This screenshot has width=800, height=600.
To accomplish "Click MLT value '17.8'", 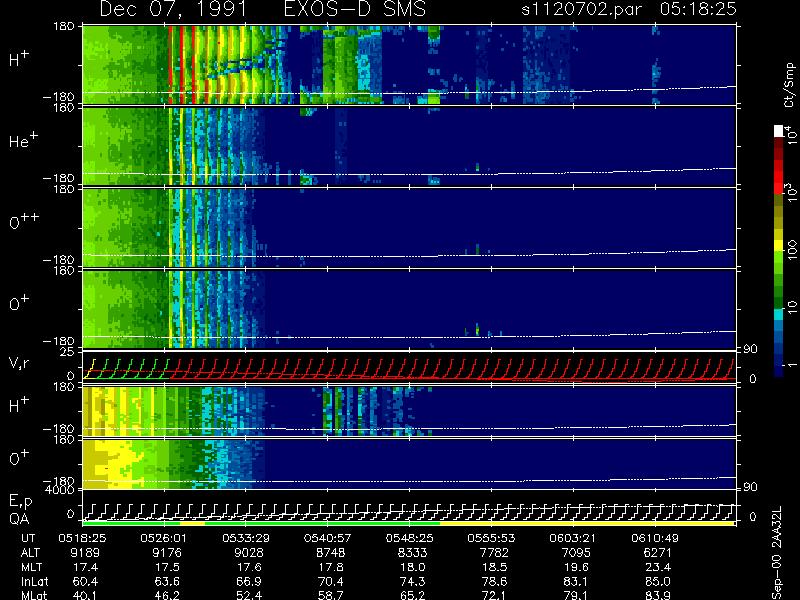I will pyautogui.click(x=332, y=567).
